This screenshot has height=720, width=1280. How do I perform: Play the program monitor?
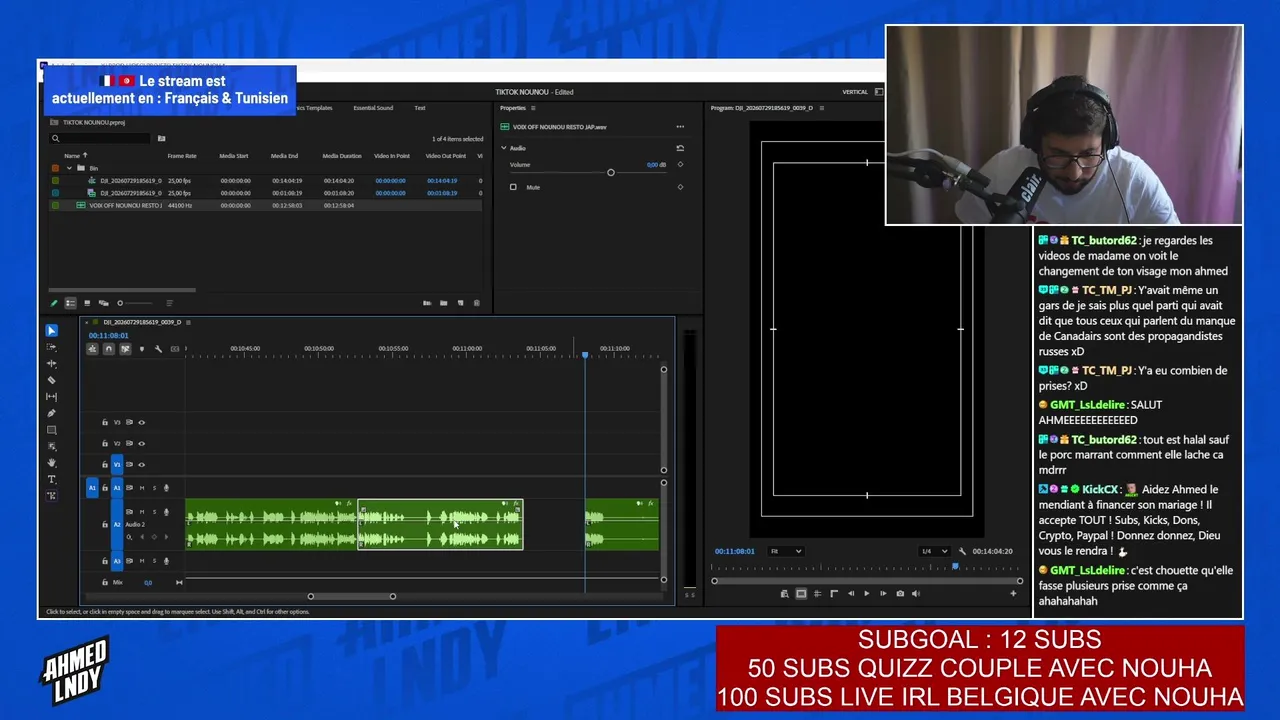click(x=866, y=594)
